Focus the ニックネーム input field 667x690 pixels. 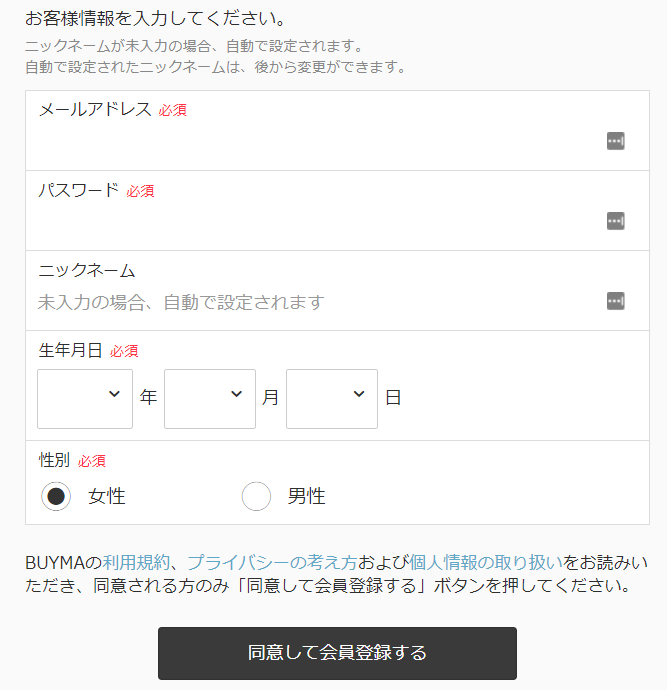pos(319,302)
